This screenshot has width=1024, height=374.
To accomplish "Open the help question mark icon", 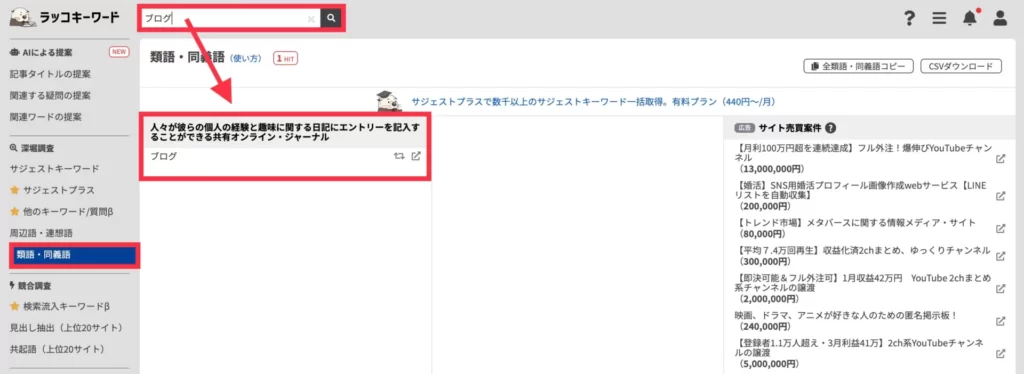I will [x=910, y=18].
